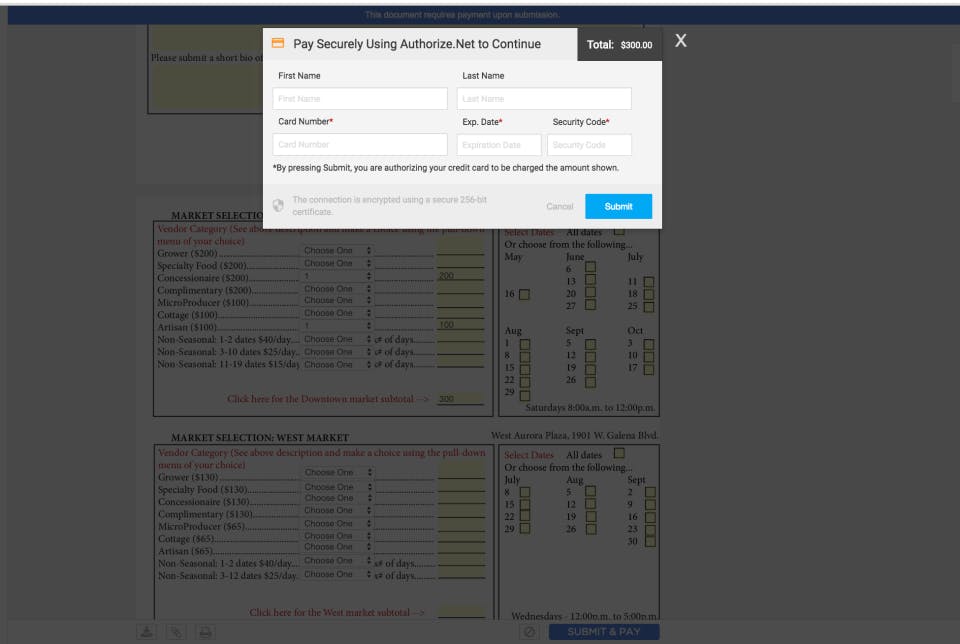Click the Submit & Pay button

pyautogui.click(x=604, y=632)
